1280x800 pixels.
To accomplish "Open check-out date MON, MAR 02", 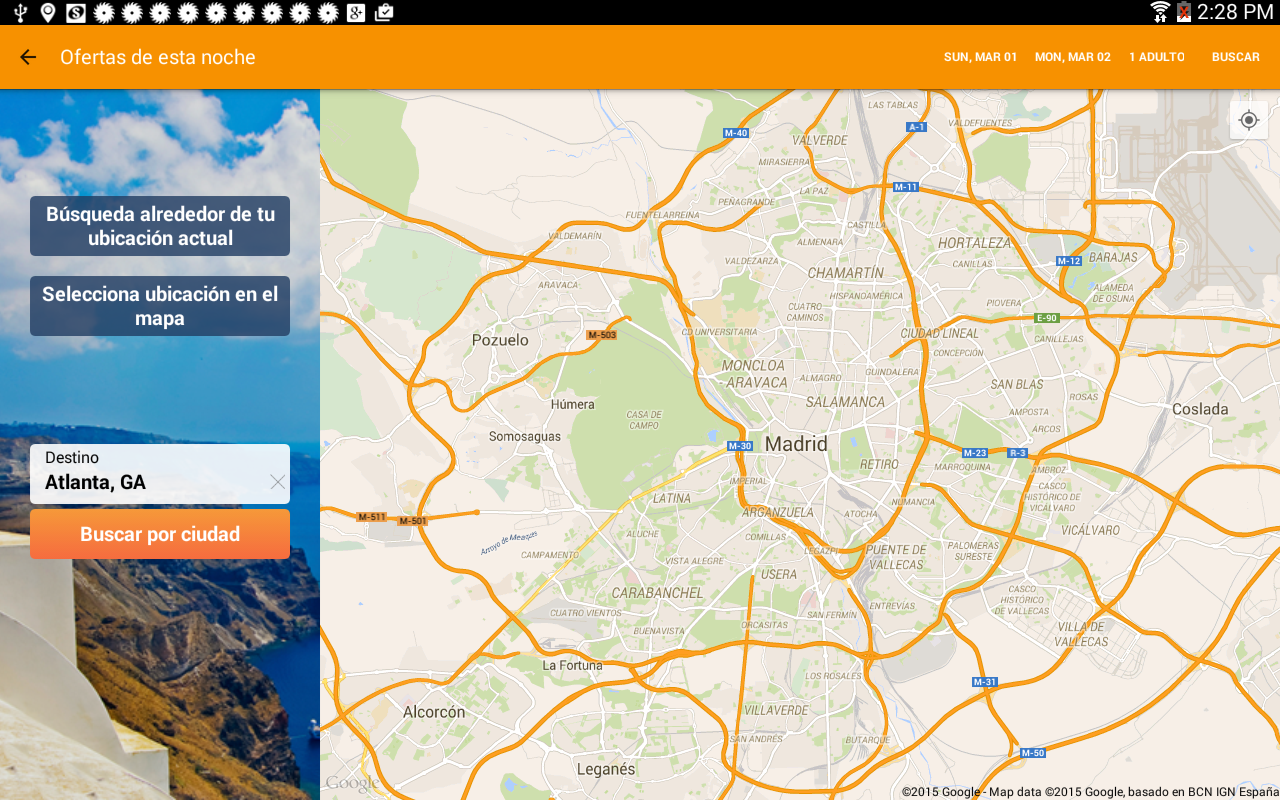I will (x=1073, y=57).
